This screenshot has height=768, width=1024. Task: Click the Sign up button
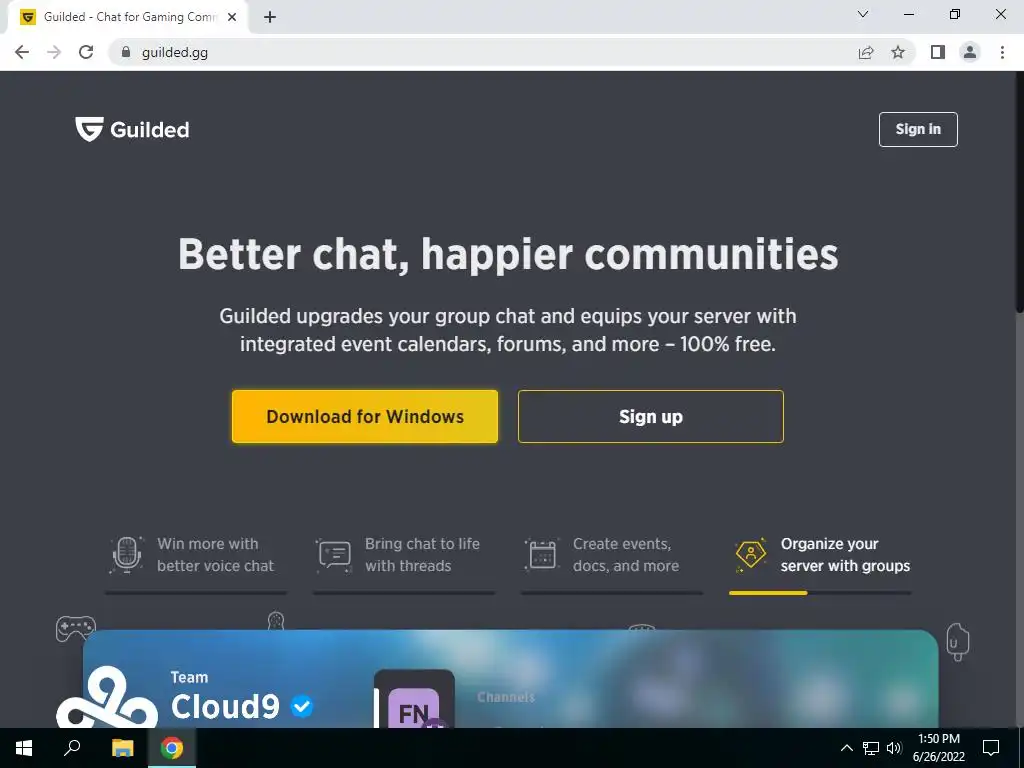point(650,417)
